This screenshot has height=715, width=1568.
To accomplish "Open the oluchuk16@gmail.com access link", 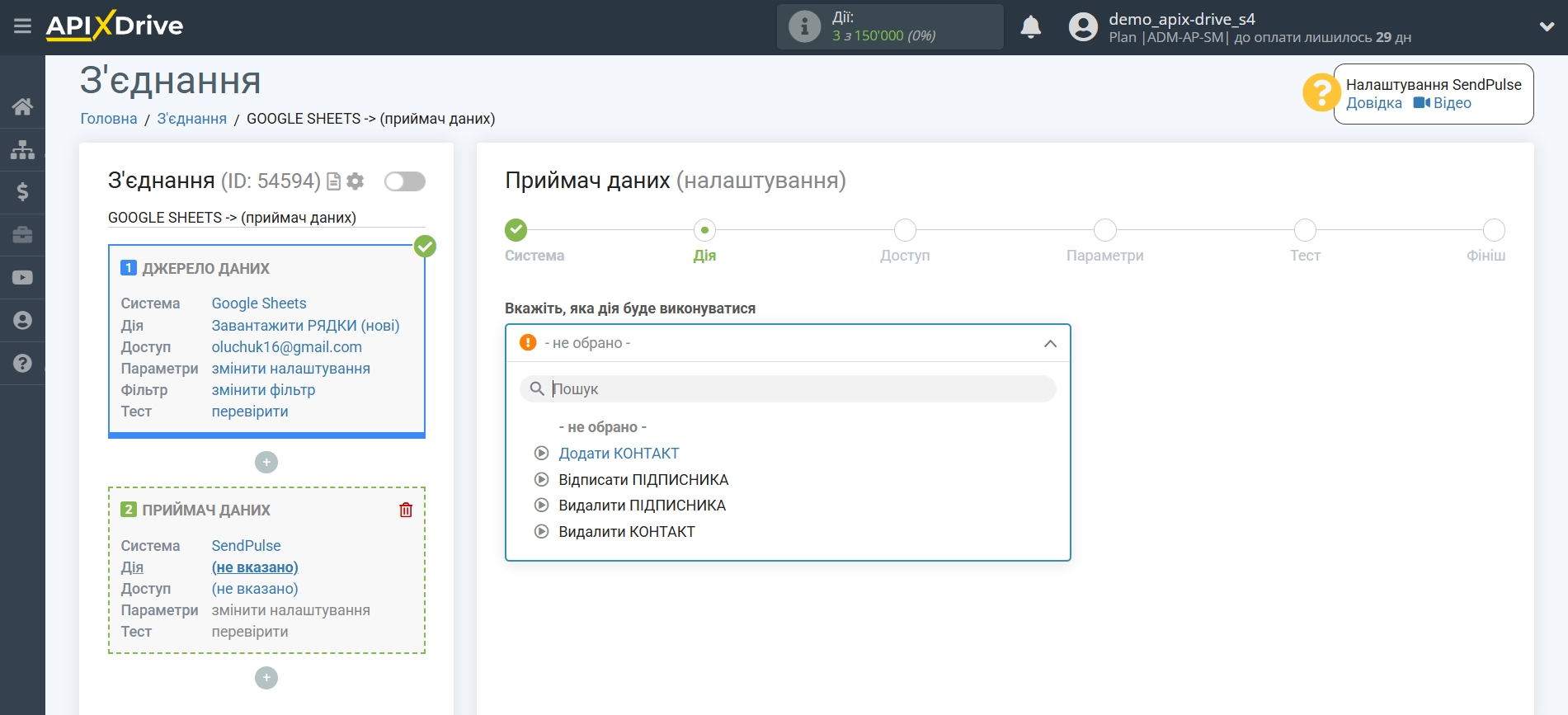I will click(x=286, y=347).
